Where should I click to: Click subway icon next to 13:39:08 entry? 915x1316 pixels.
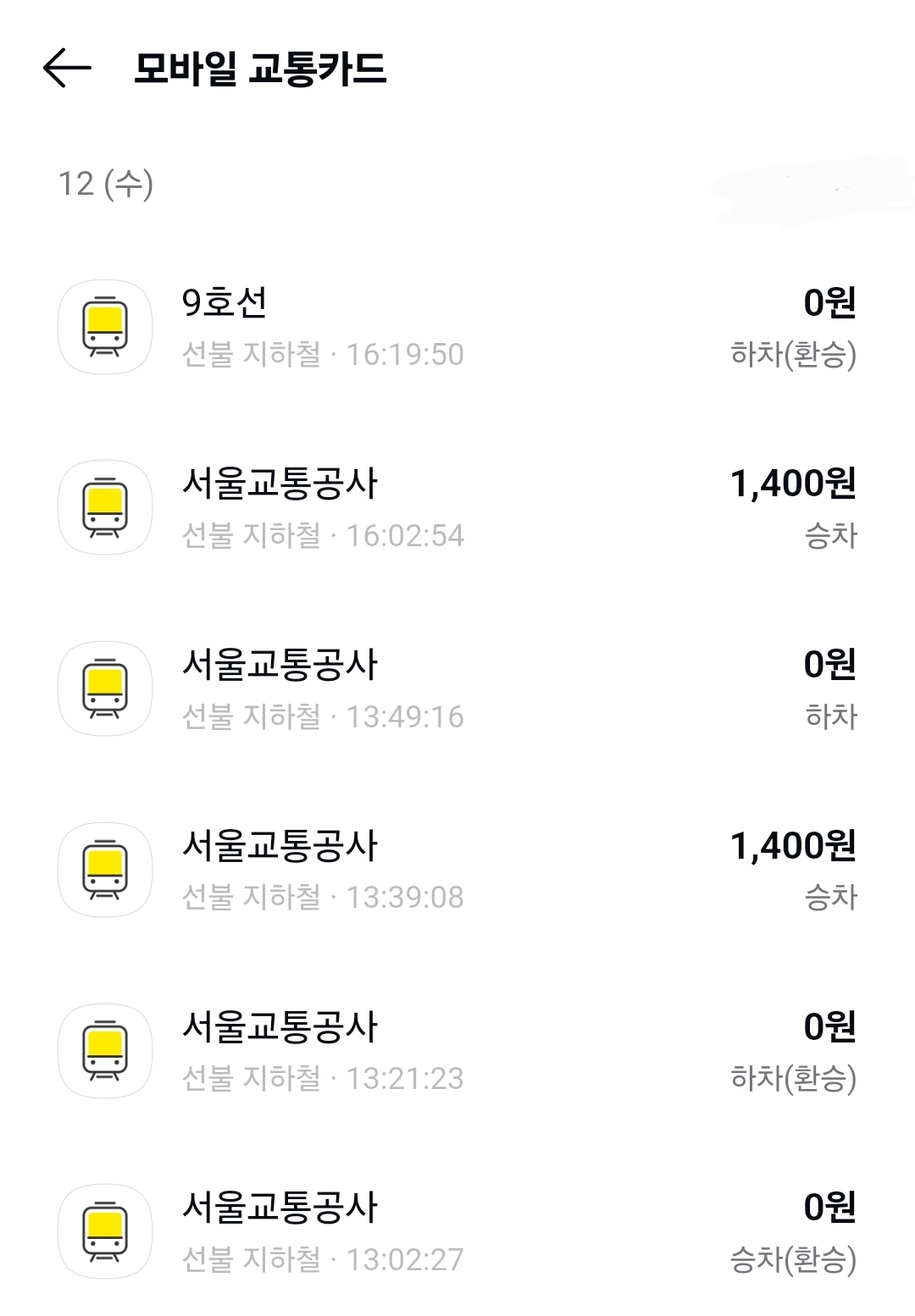point(105,869)
